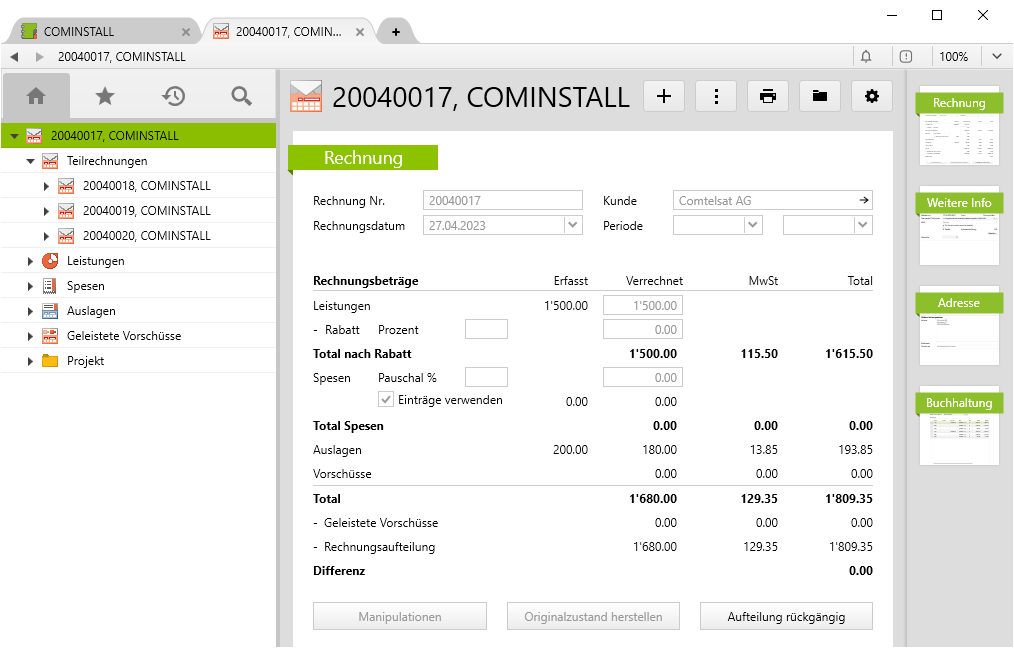Image resolution: width=1014 pixels, height=648 pixels.
Task: Open a new tab with plus button
Action: click(396, 32)
